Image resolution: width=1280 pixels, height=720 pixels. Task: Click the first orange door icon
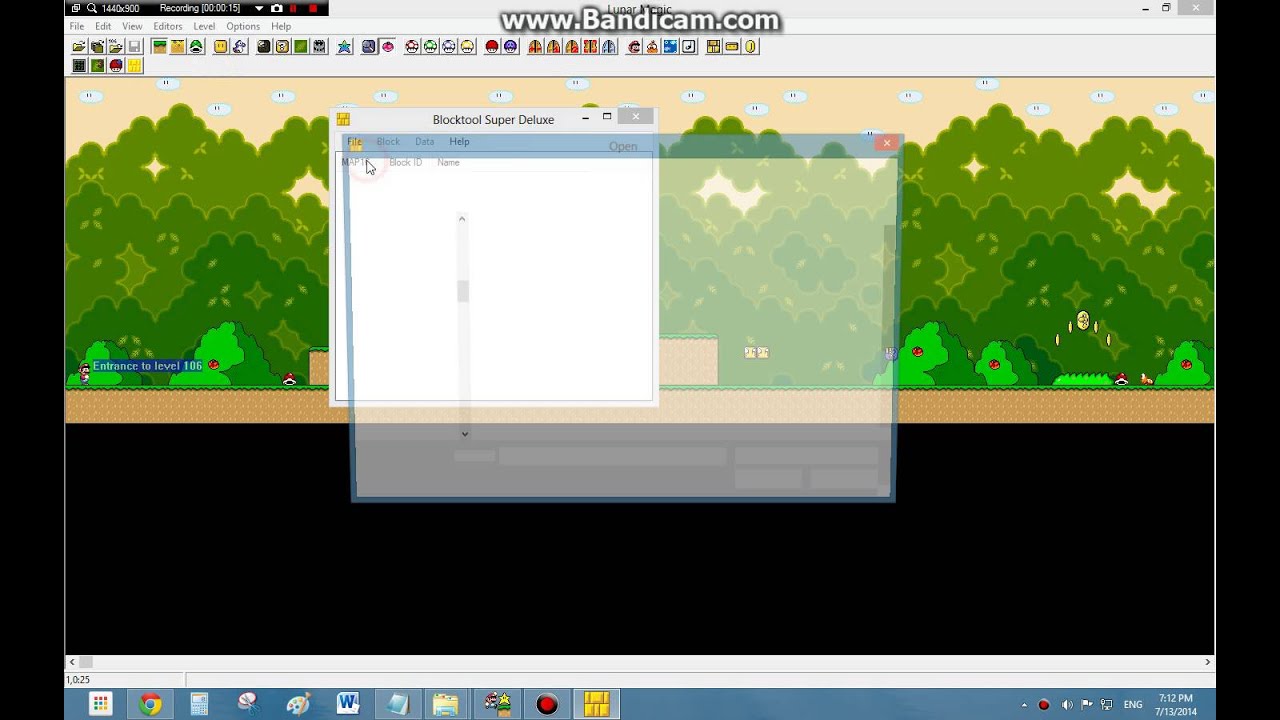point(535,46)
